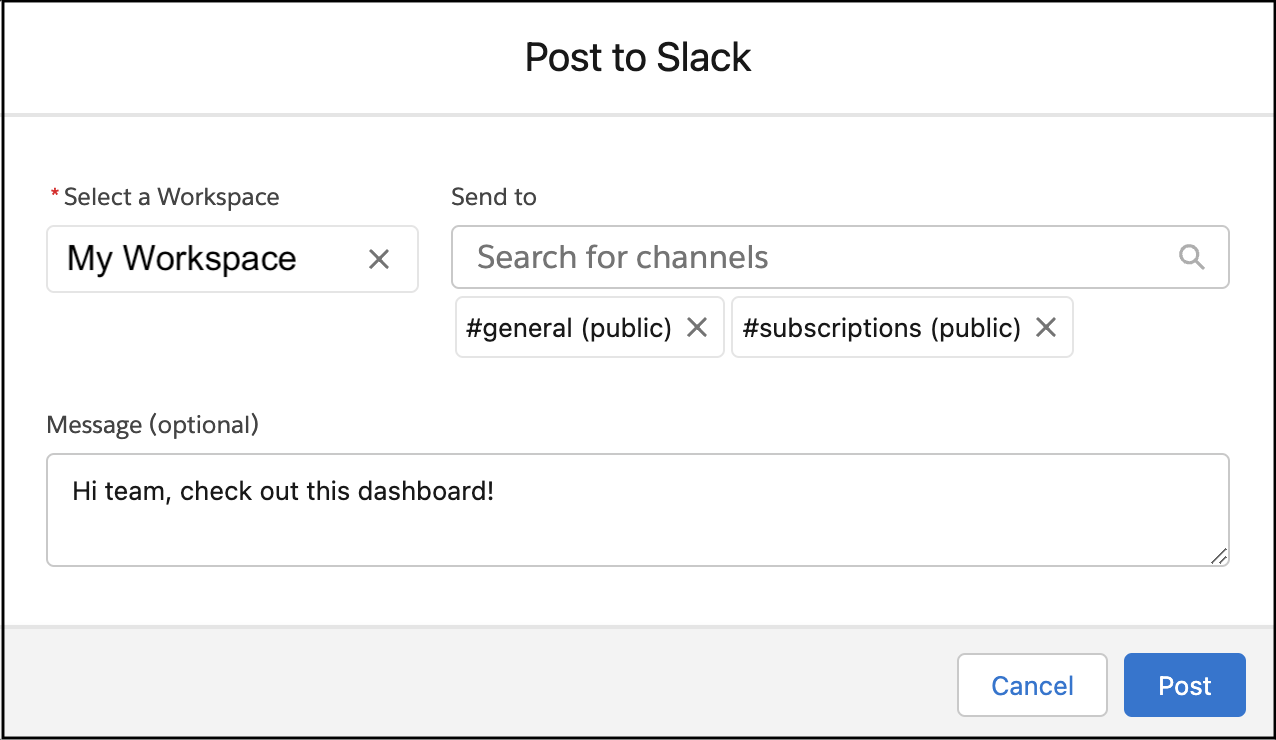Remove the My Workspace selection

pos(379,259)
